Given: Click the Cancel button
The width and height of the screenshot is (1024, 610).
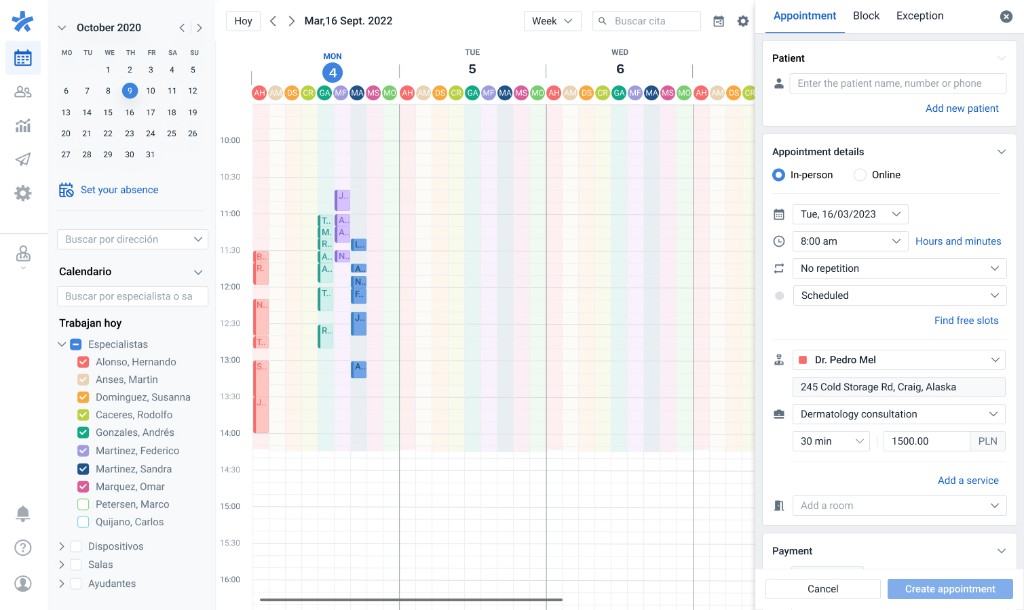Looking at the screenshot, I should pyautogui.click(x=823, y=589).
